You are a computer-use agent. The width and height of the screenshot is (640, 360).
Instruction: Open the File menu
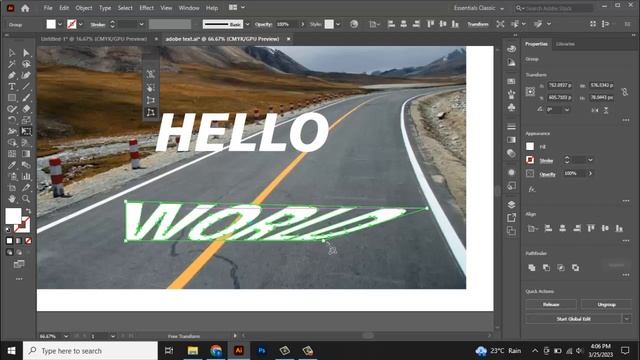pyautogui.click(x=48, y=8)
